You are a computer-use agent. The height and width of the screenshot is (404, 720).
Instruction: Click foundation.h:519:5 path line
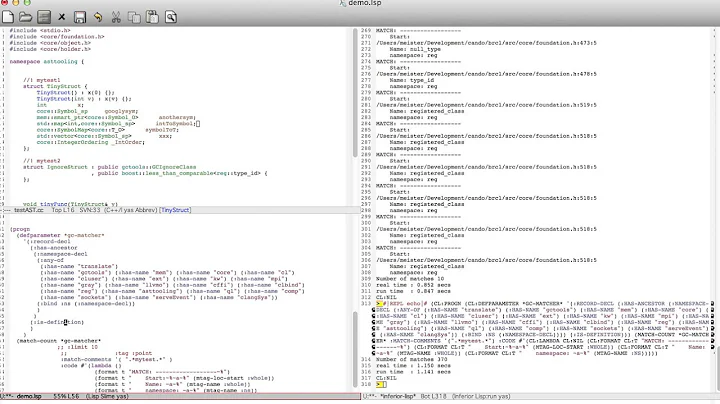(x=486, y=105)
